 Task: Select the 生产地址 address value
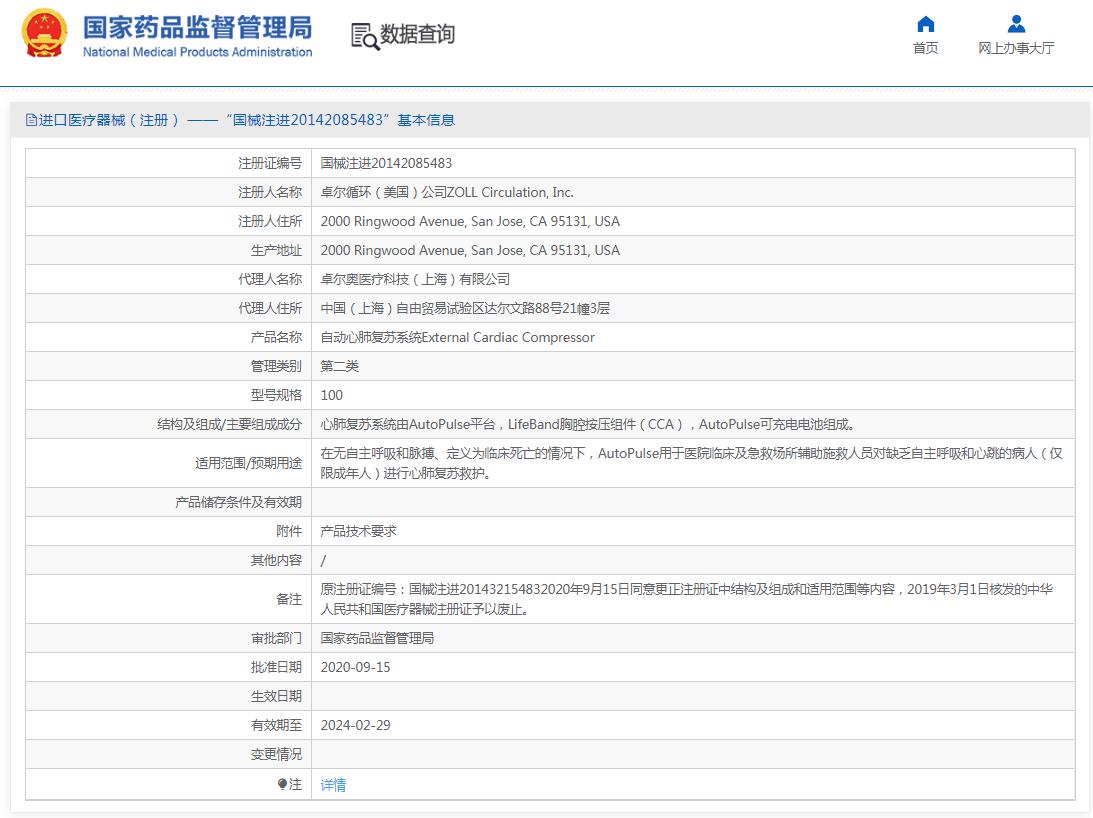pyautogui.click(x=470, y=250)
